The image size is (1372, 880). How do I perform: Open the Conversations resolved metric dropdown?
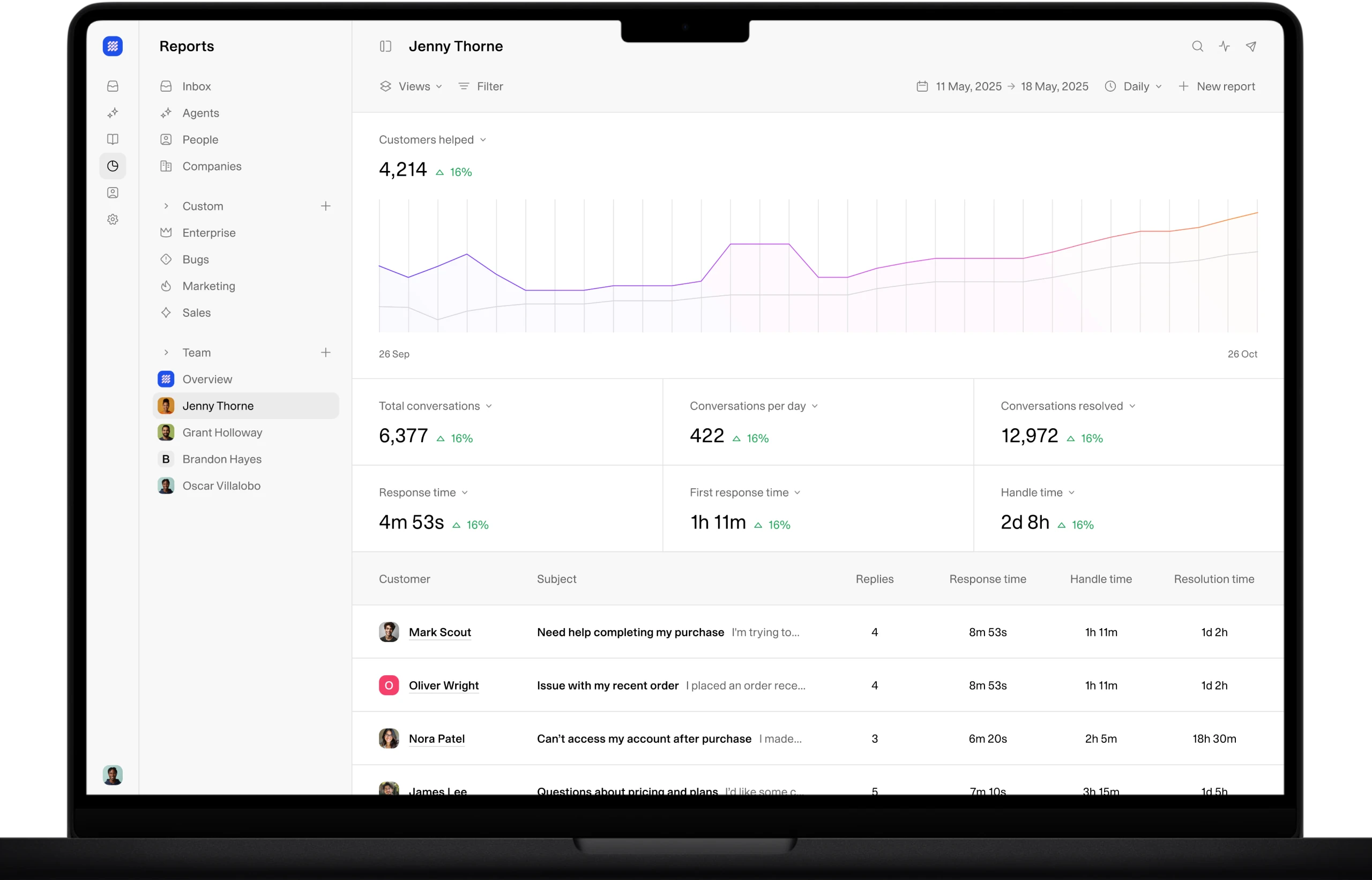1068,406
